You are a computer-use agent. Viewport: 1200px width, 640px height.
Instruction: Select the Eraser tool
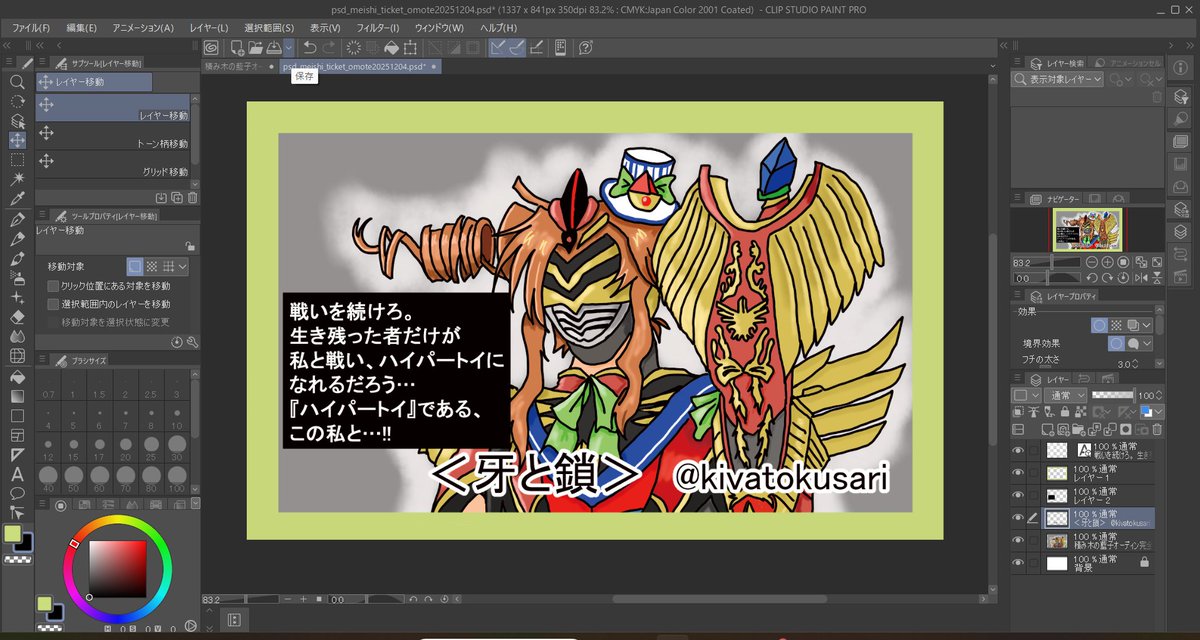pos(17,317)
